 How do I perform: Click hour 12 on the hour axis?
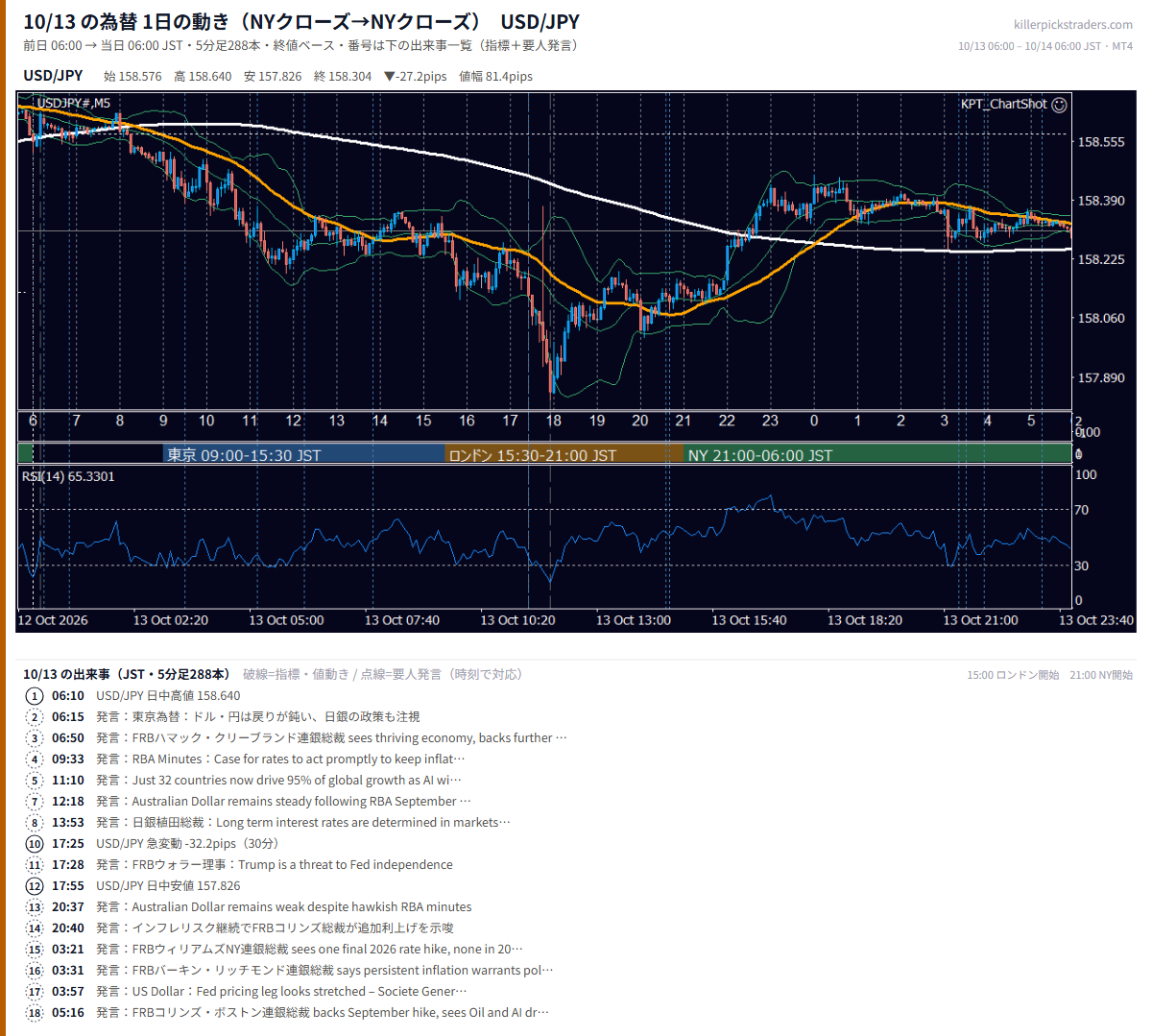point(294,421)
